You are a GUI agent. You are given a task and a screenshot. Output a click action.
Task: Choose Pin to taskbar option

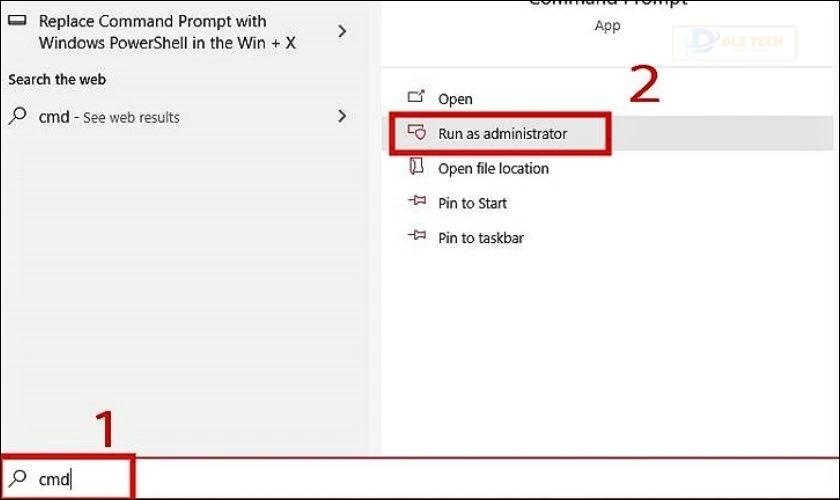point(480,238)
